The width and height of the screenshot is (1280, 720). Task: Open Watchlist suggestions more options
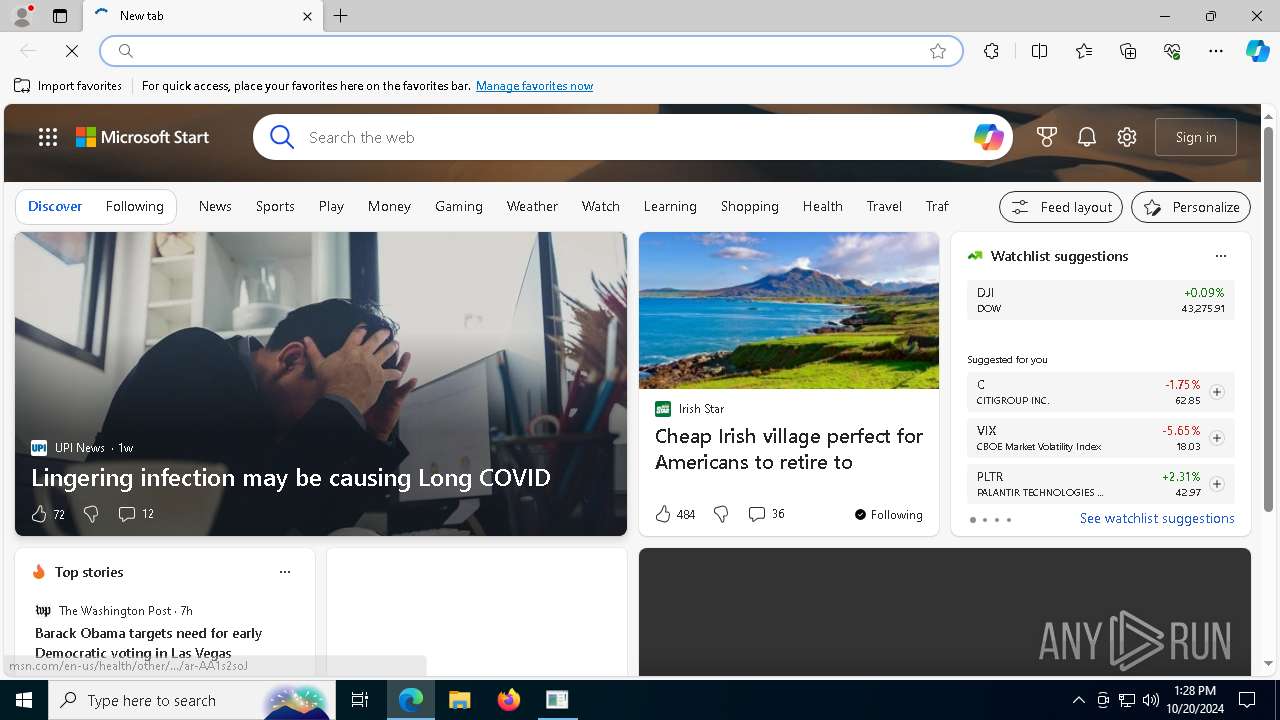pyautogui.click(x=1221, y=256)
